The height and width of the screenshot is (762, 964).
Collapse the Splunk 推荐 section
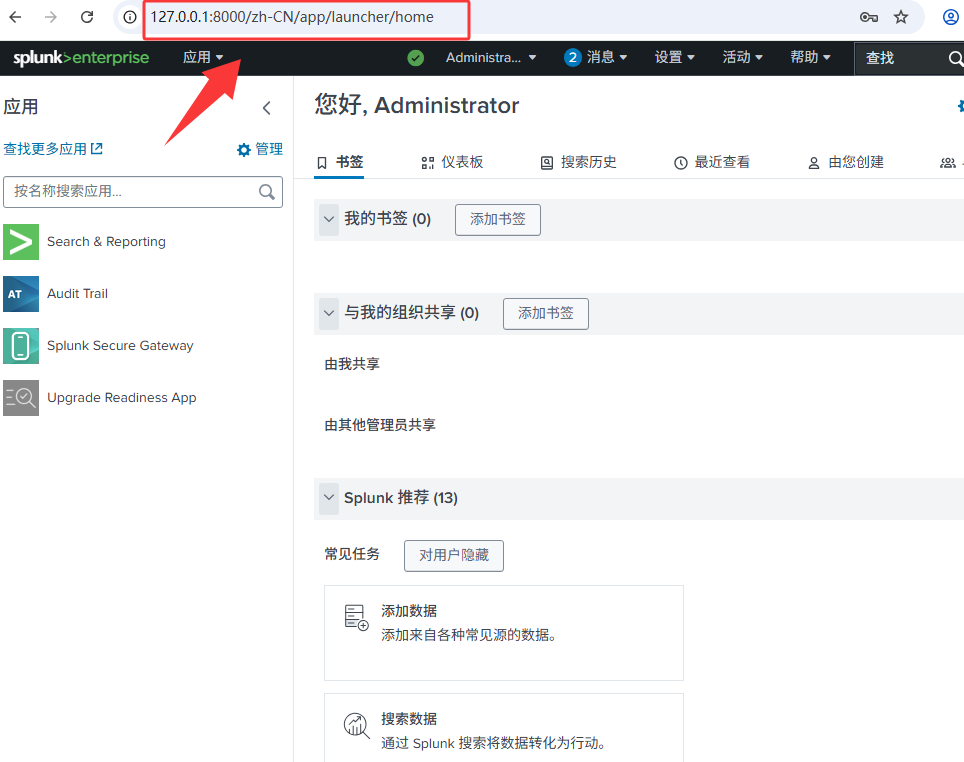click(329, 498)
